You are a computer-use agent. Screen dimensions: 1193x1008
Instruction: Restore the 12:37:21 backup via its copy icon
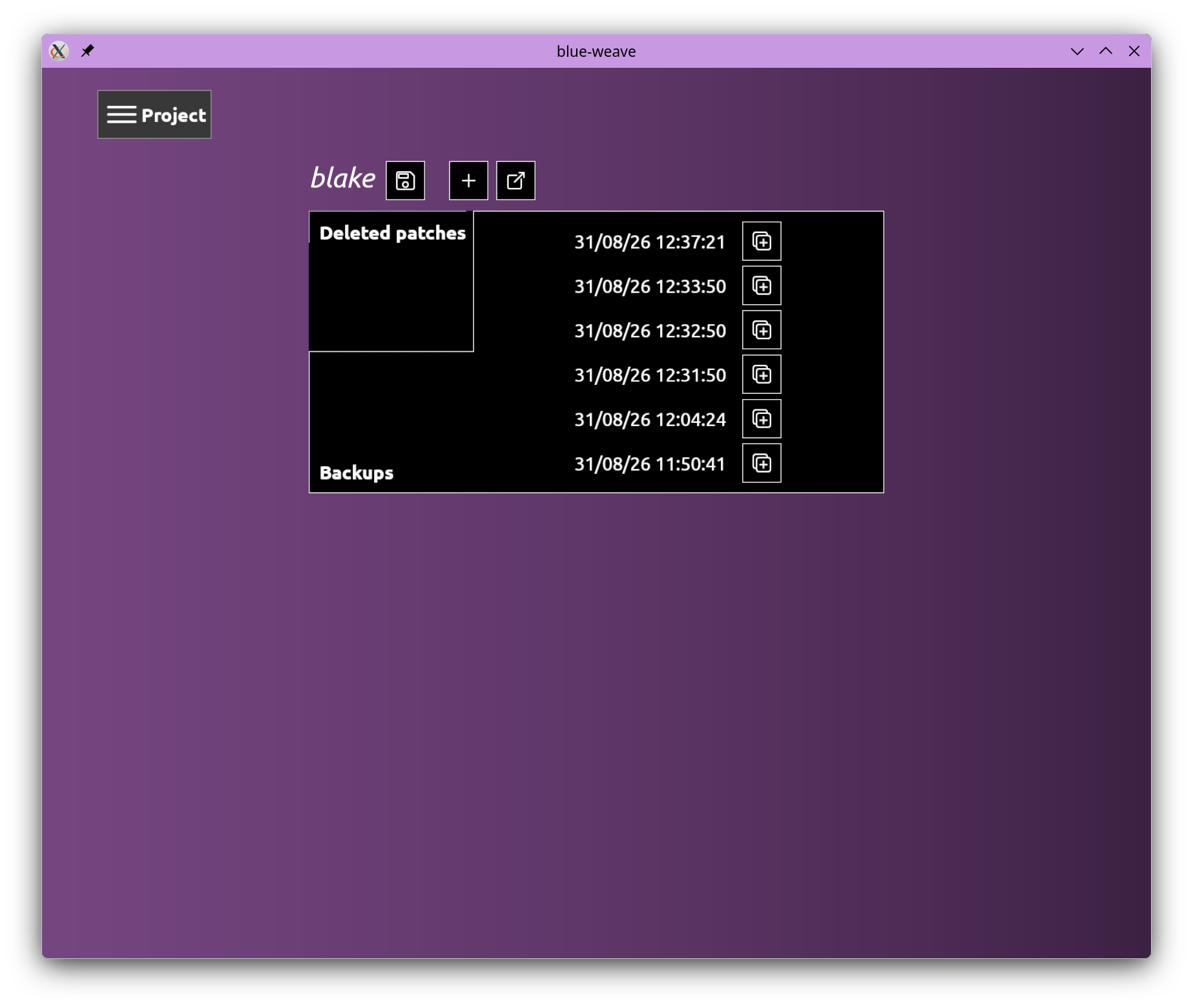tap(762, 242)
